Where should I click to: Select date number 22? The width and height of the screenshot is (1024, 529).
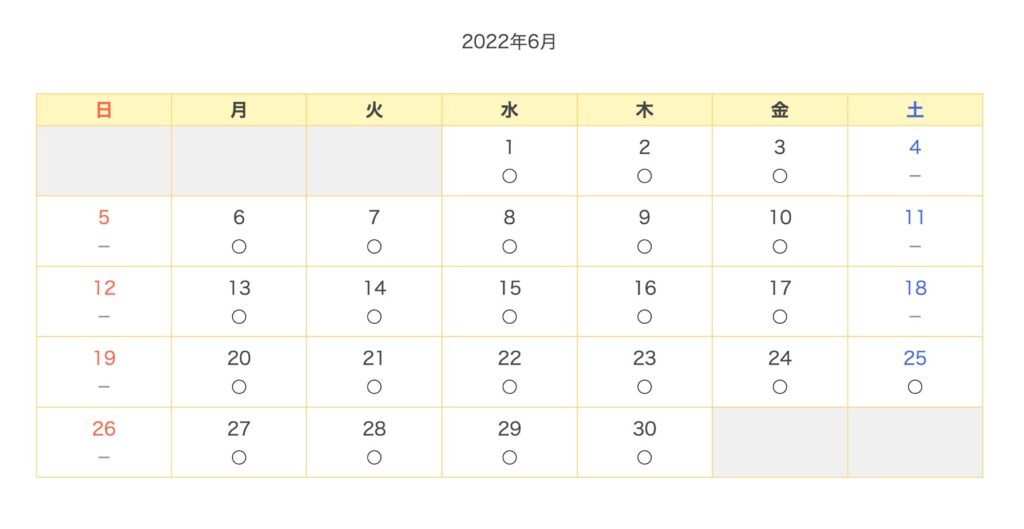pos(509,358)
